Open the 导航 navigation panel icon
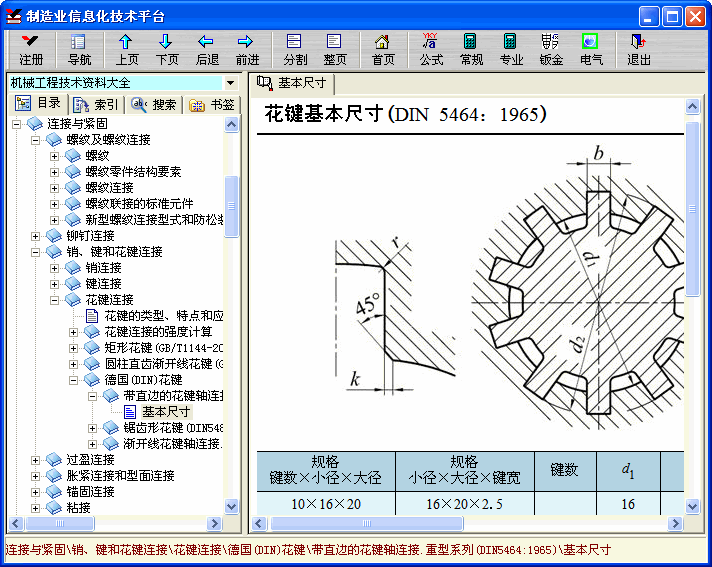 click(79, 49)
